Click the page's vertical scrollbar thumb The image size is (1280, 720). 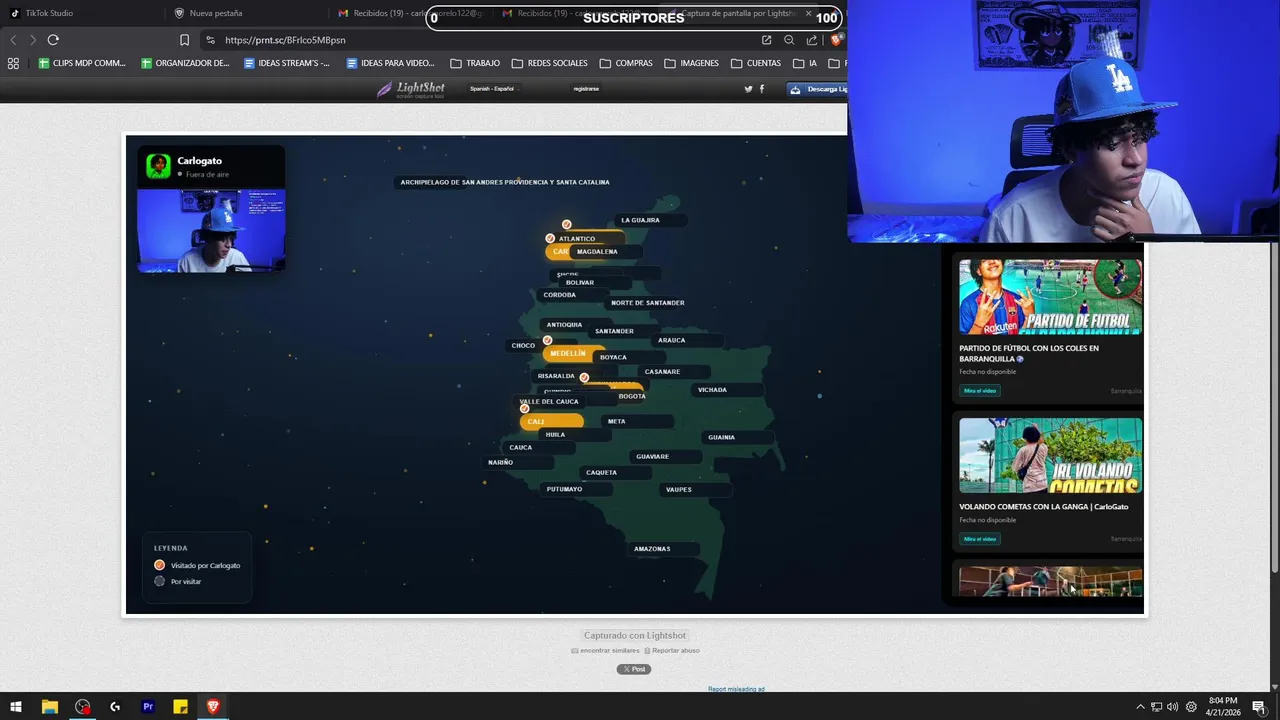tap(1274, 340)
